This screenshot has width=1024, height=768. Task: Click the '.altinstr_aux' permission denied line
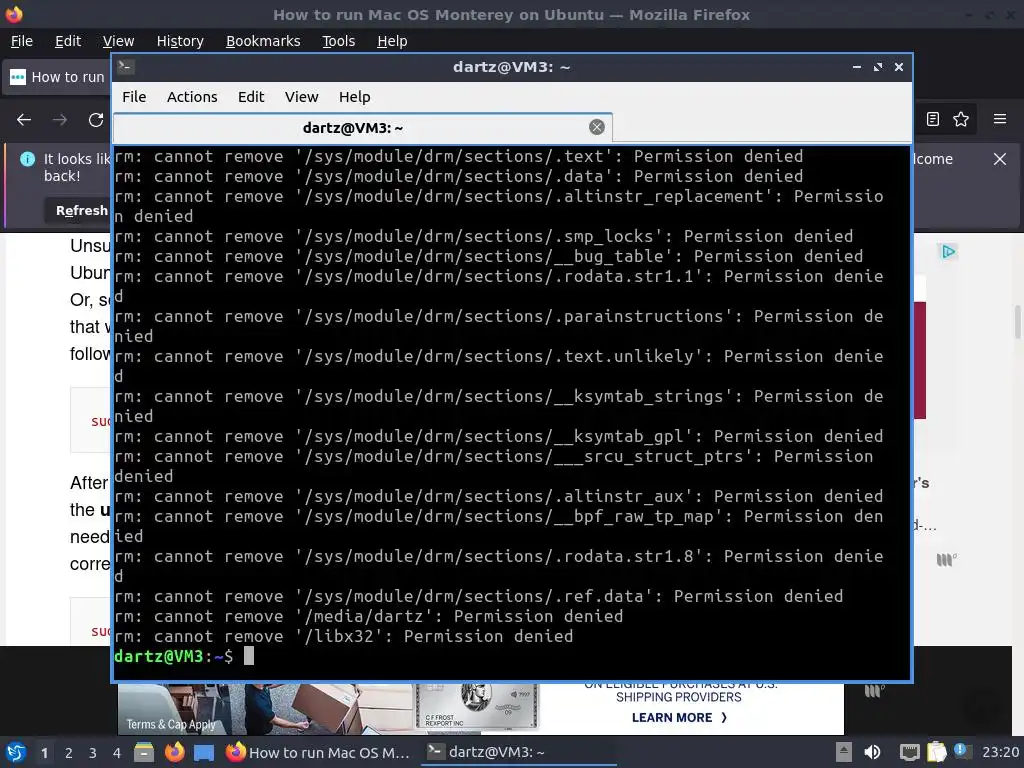[499, 496]
